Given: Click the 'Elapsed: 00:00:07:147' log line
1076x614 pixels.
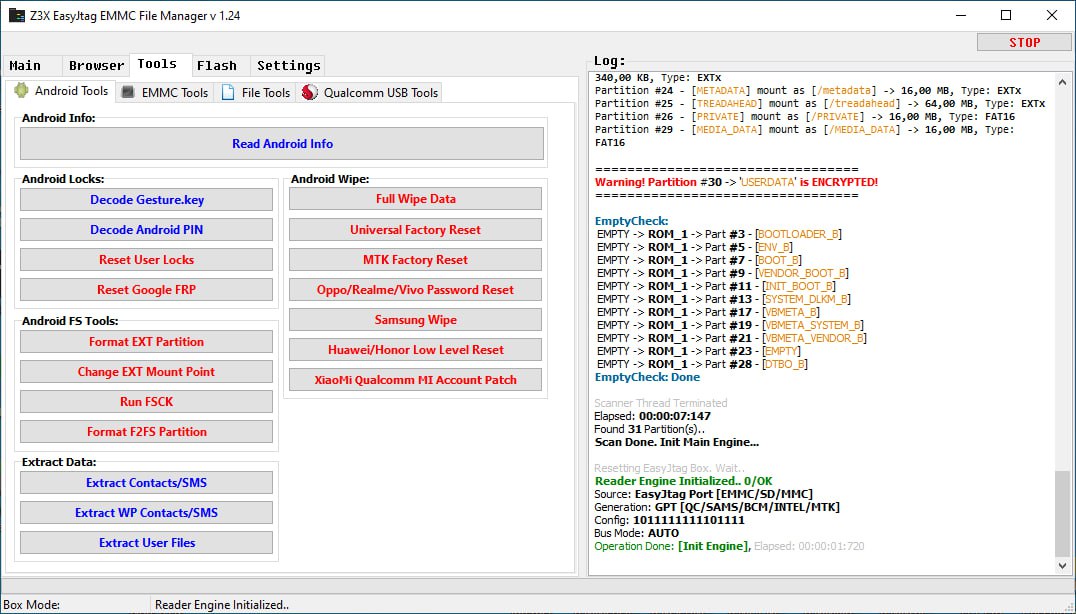Looking at the screenshot, I should [x=653, y=416].
